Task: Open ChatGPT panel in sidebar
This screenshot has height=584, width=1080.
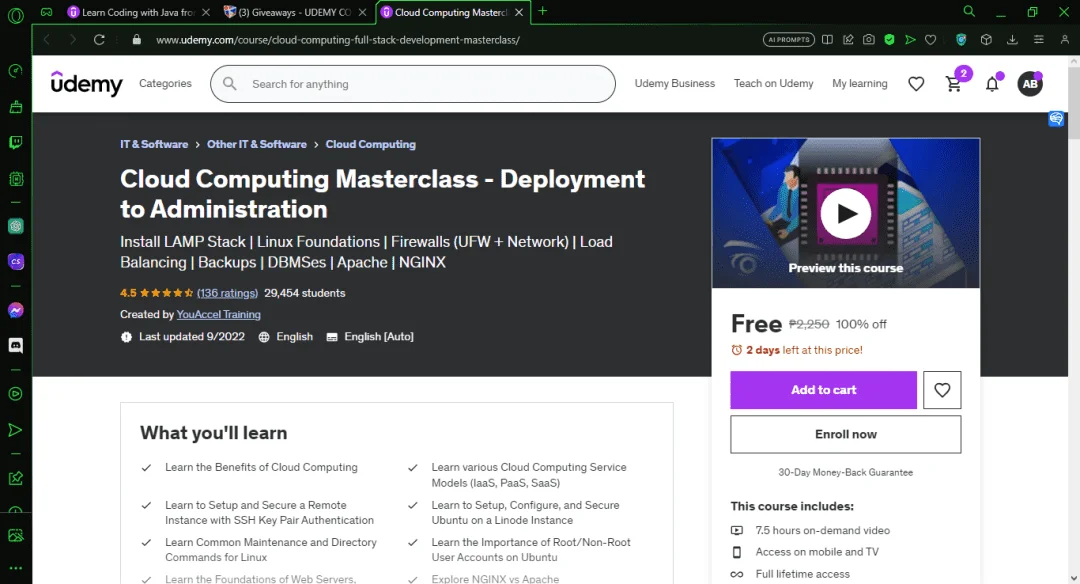Action: pyautogui.click(x=15, y=226)
